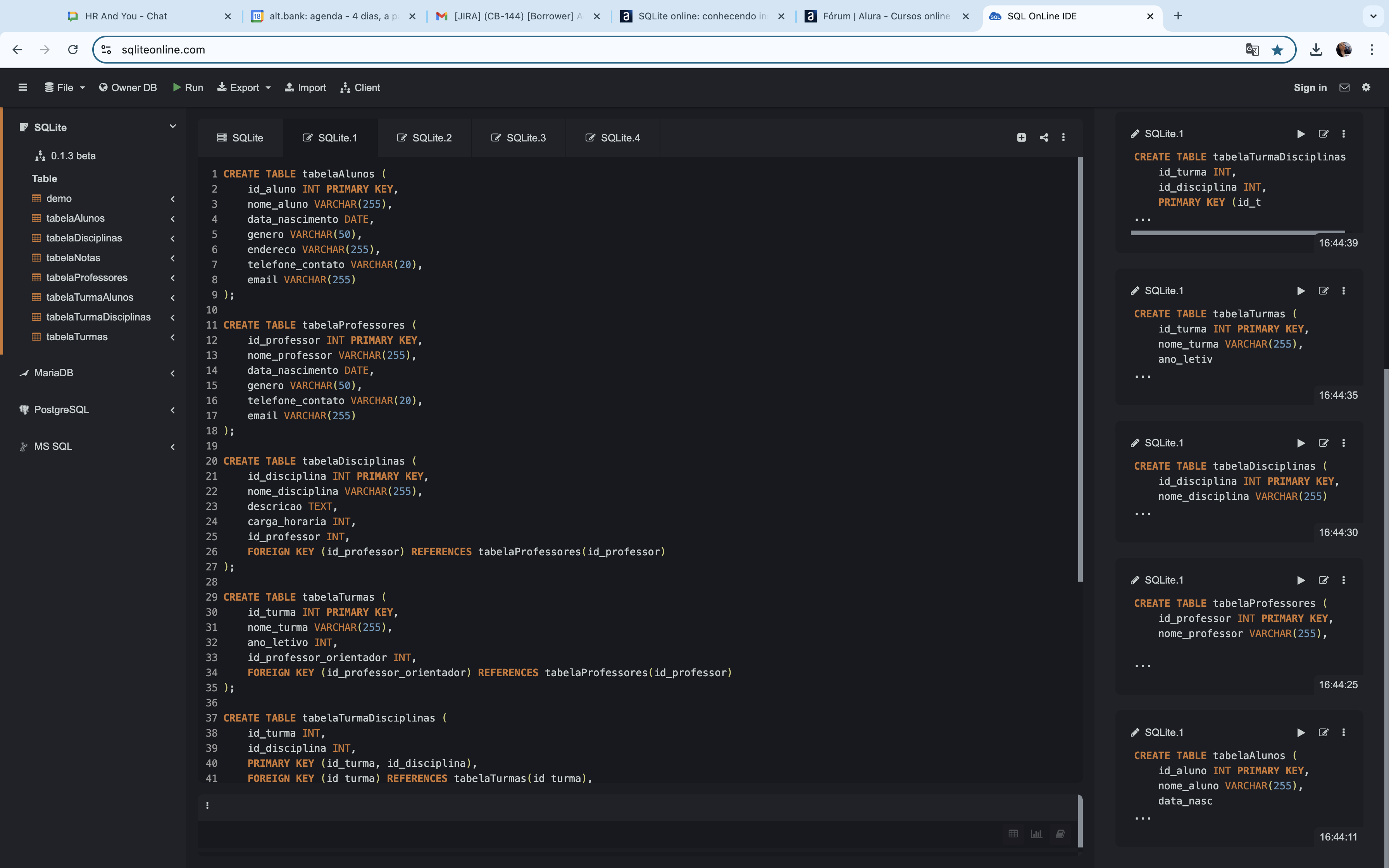Run the tabelaDisciplinas history query
1389x868 pixels.
click(1301, 443)
